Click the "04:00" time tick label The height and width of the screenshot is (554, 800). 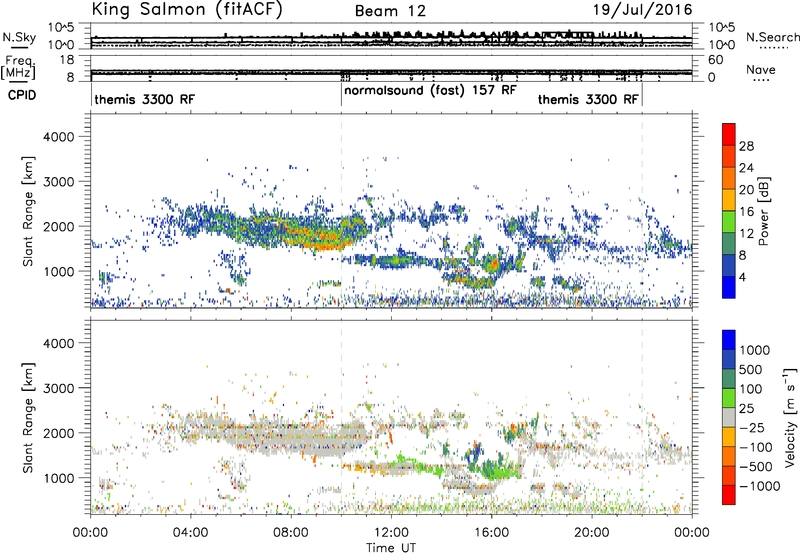pyautogui.click(x=190, y=533)
